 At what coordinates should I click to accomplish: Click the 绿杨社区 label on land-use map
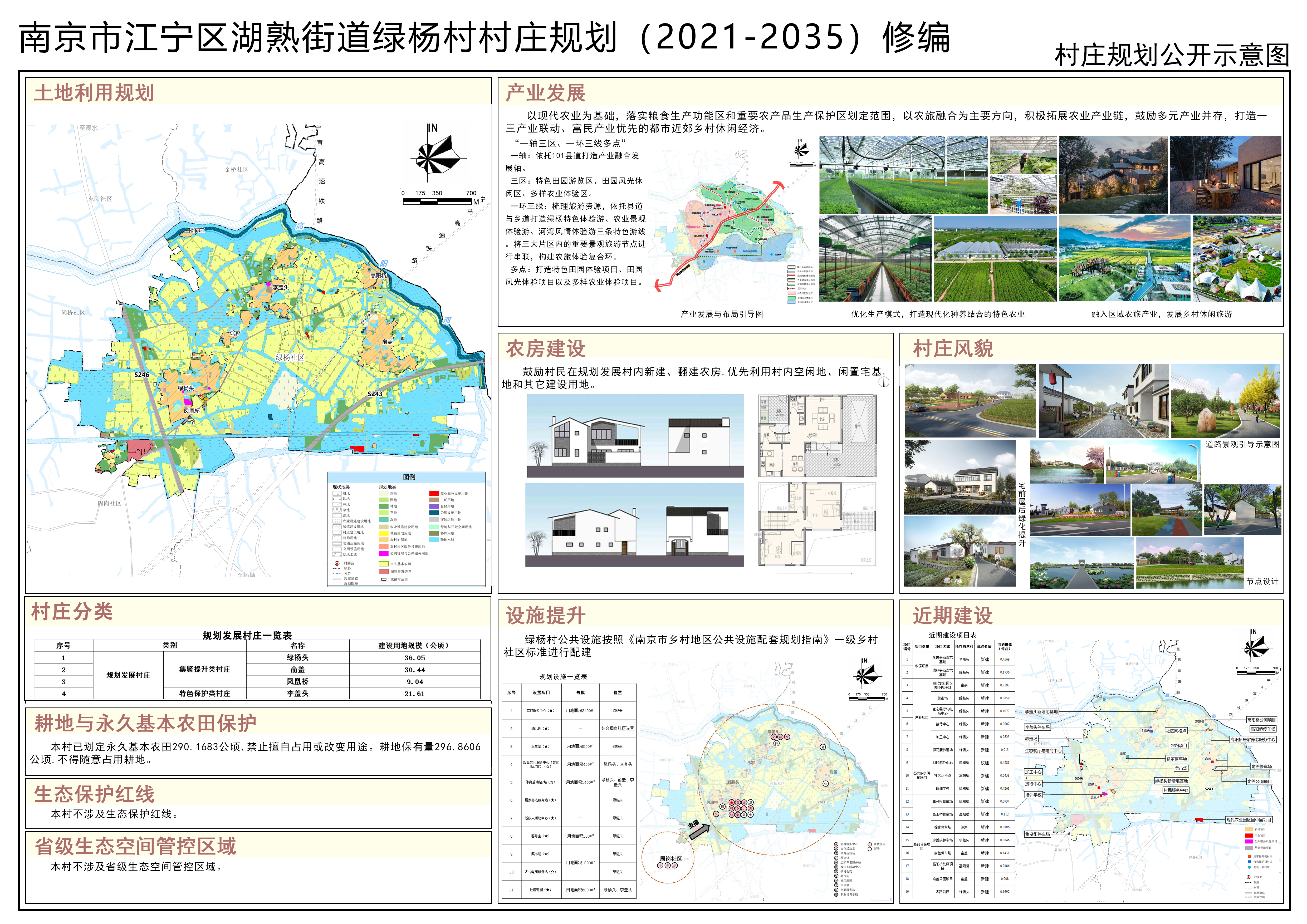tap(290, 358)
